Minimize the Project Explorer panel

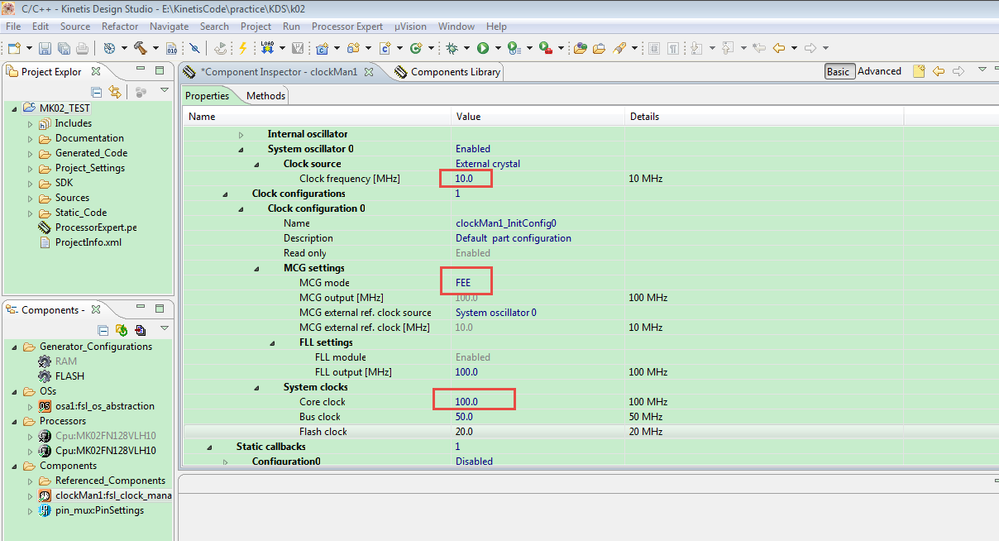[141, 69]
